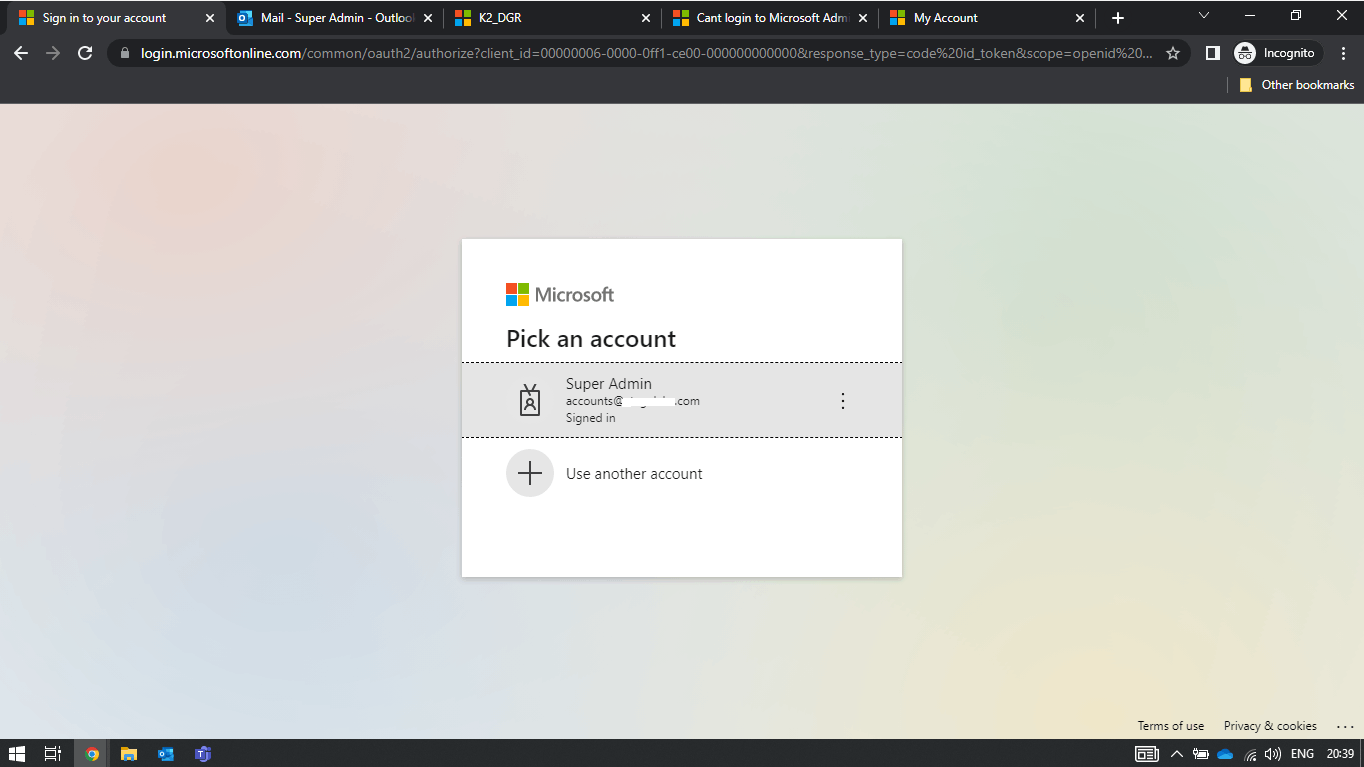Click the Chrome taskbar icon
1364x767 pixels.
point(92,753)
